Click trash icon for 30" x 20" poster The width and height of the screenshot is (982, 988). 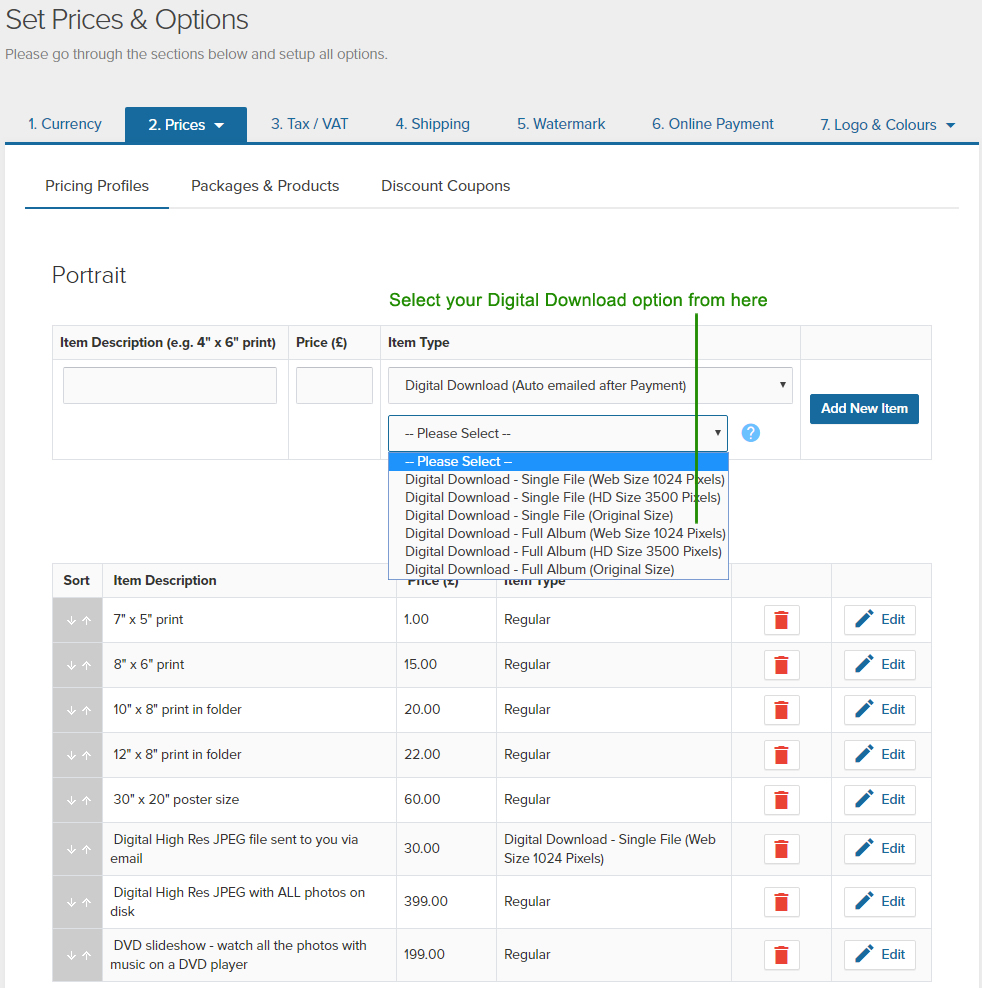pos(781,800)
